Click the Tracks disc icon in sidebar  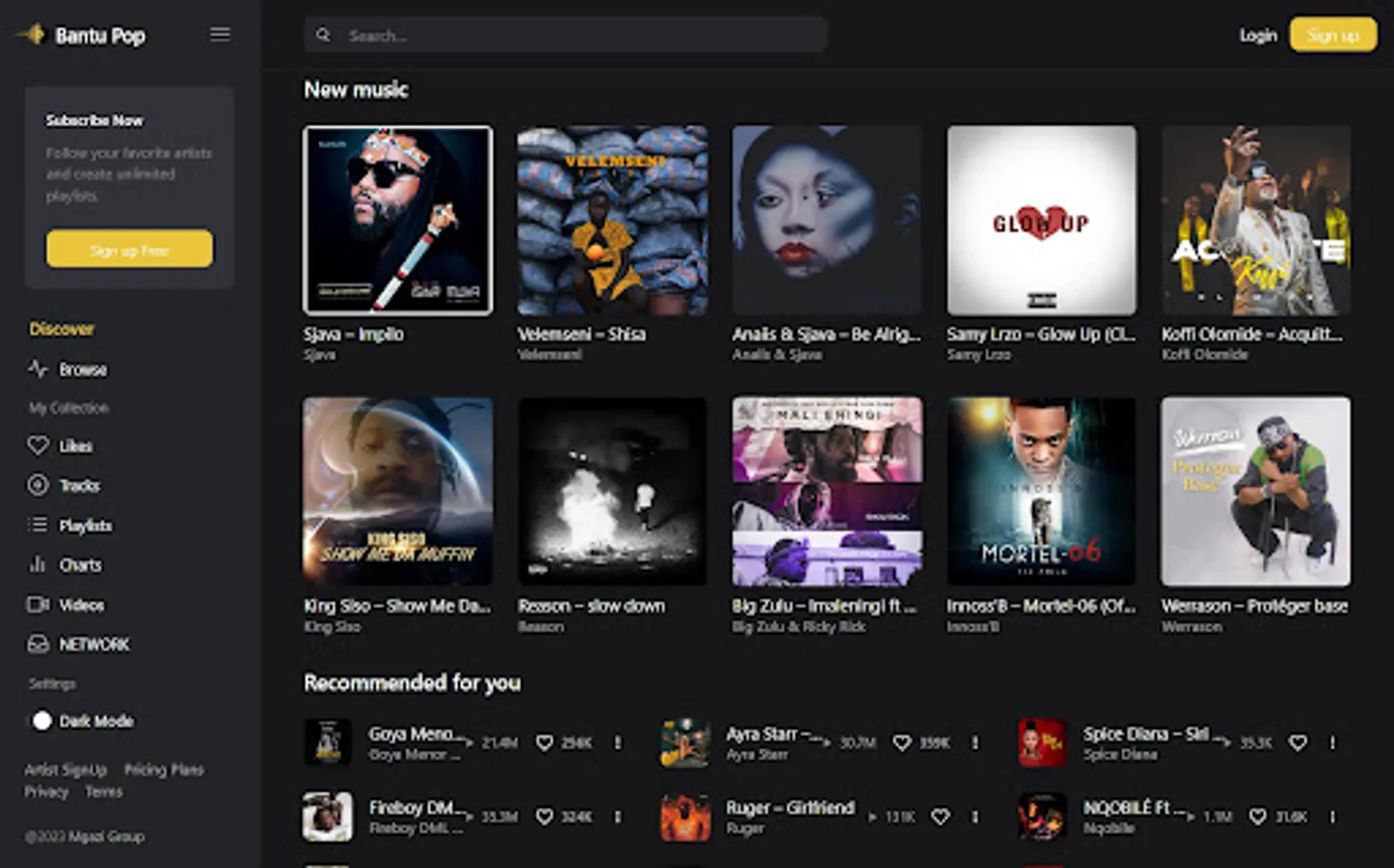point(38,485)
